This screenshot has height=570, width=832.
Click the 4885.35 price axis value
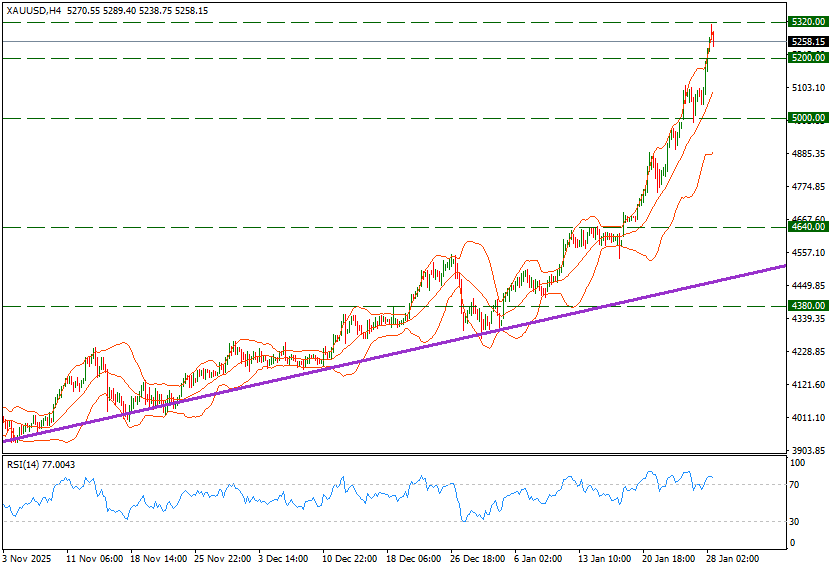click(x=806, y=154)
